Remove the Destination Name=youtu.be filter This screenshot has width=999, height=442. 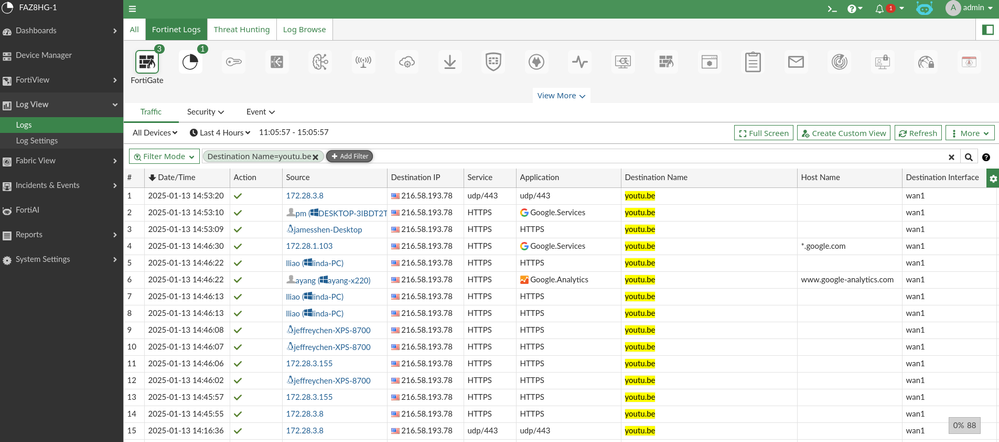tap(315, 157)
